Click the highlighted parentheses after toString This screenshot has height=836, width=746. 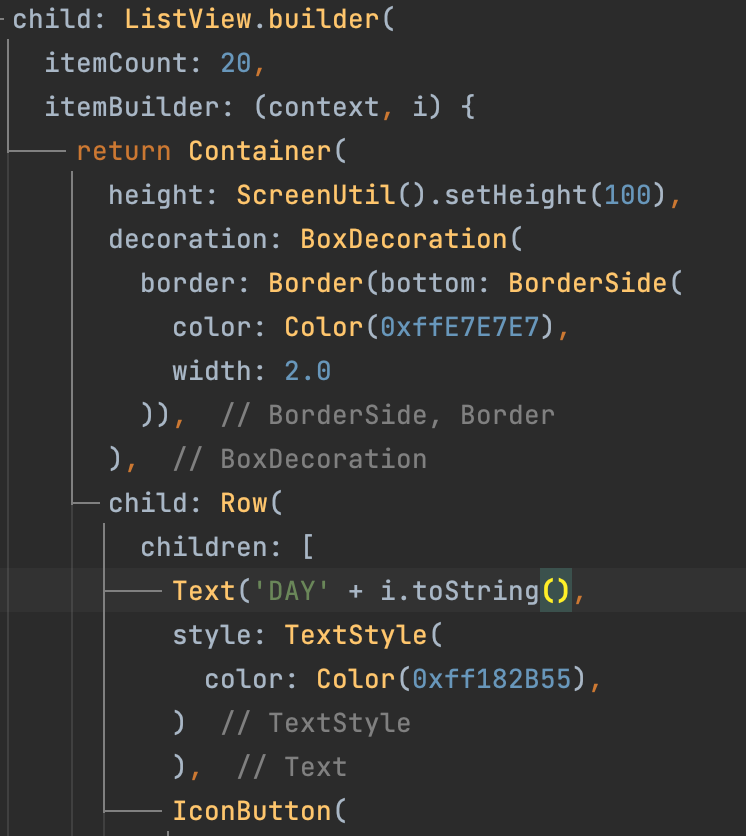(556, 591)
